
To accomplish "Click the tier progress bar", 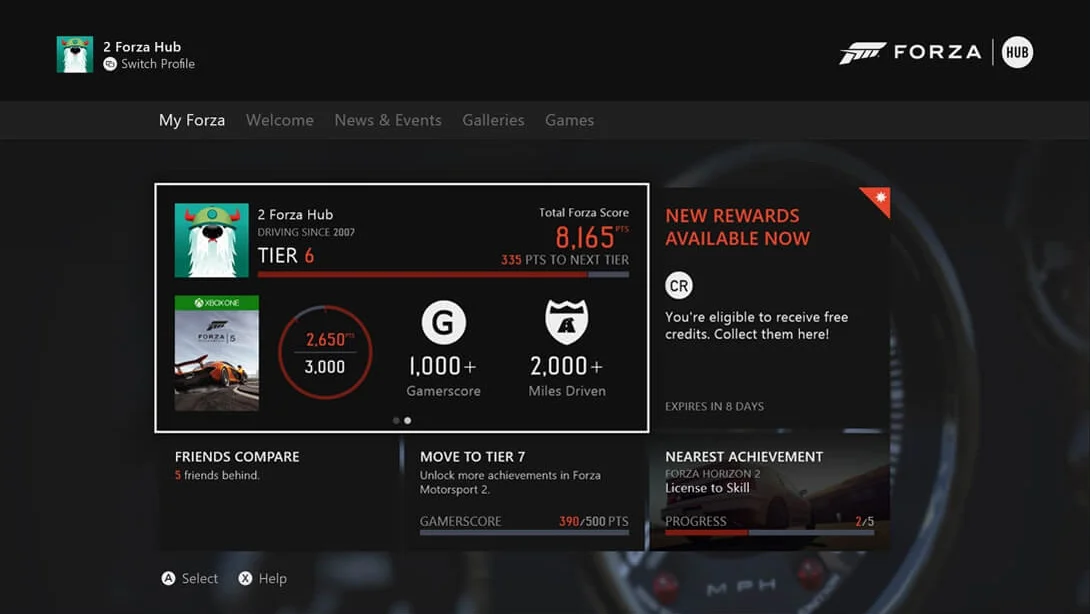I will pos(444,275).
